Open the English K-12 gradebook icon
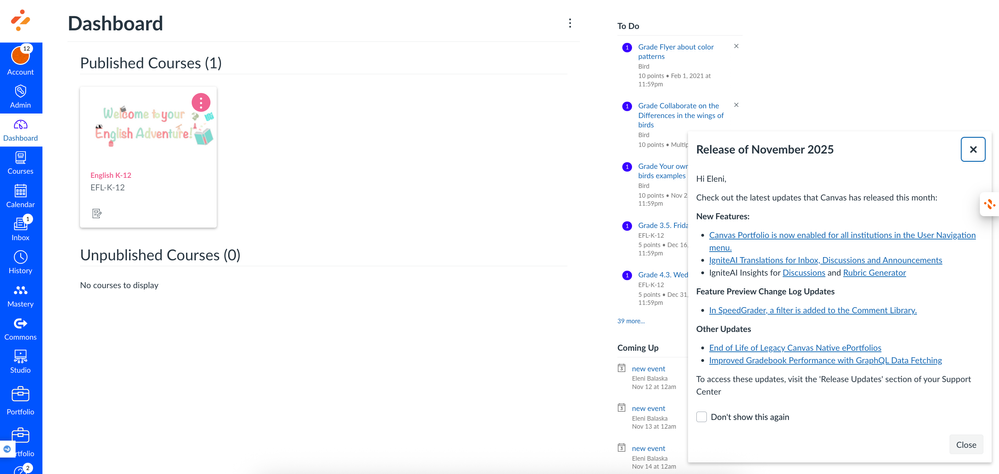The height and width of the screenshot is (474, 999). (x=97, y=213)
